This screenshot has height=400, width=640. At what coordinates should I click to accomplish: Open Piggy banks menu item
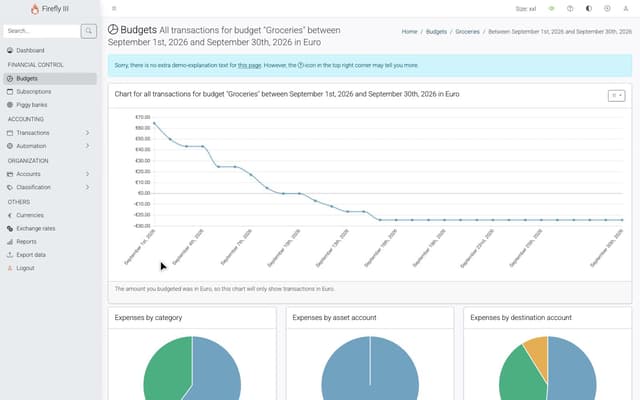click(x=50, y=105)
